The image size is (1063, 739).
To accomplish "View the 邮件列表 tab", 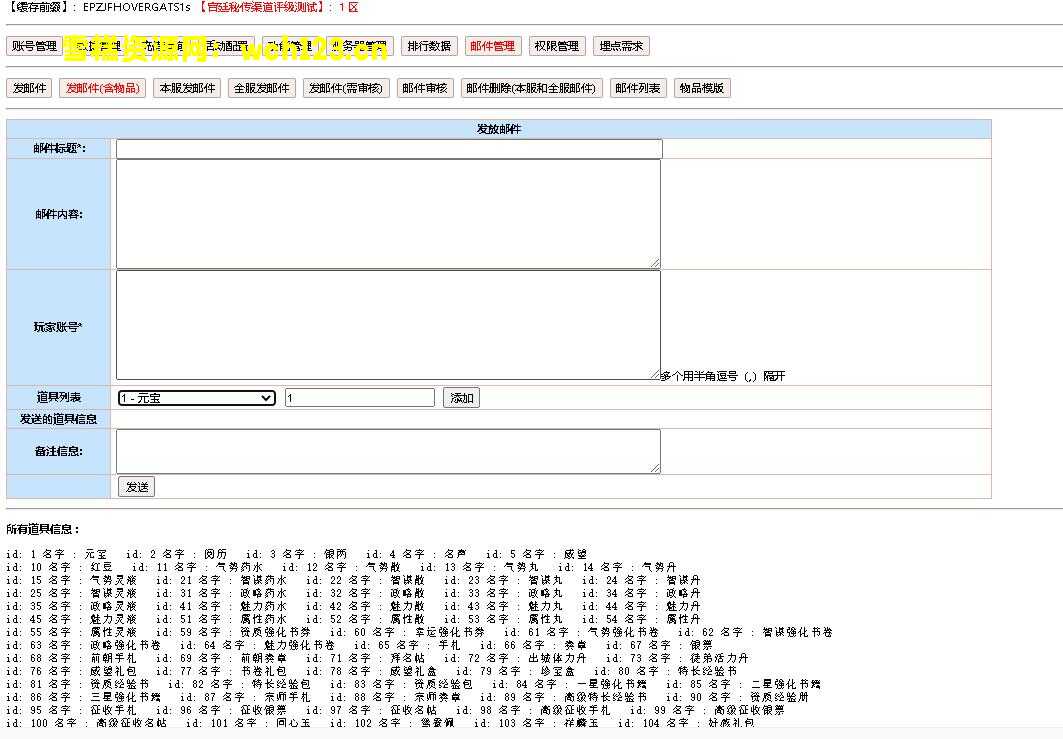I will click(x=637, y=88).
